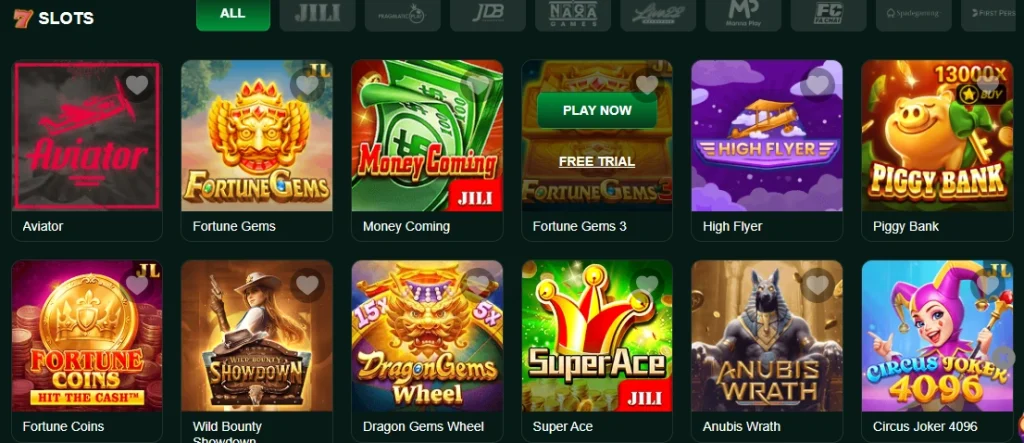Open the Piggy Bank game thumbnail
The height and width of the screenshot is (443, 1024).
pos(937,136)
